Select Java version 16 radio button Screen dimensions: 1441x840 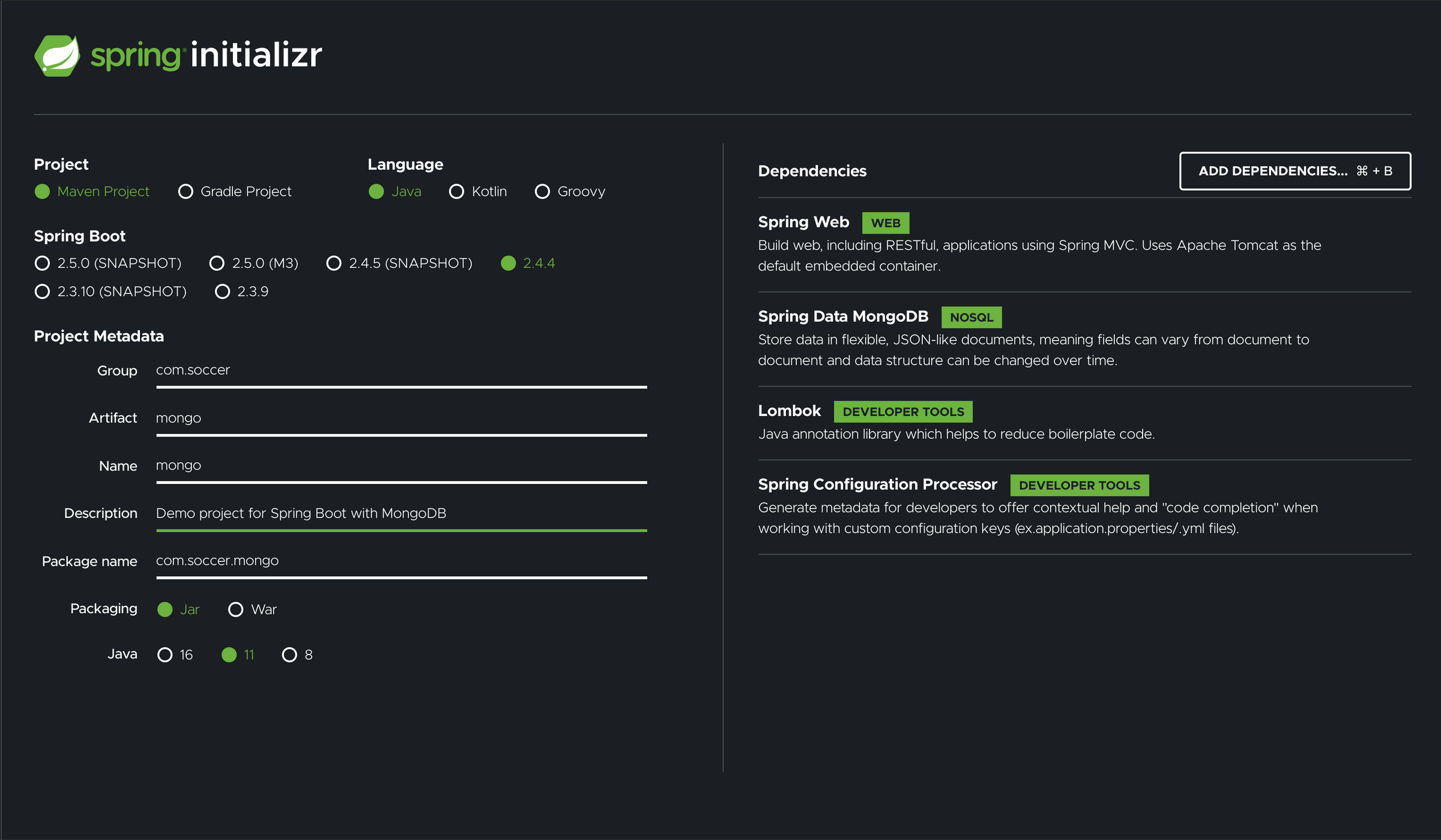click(x=164, y=654)
